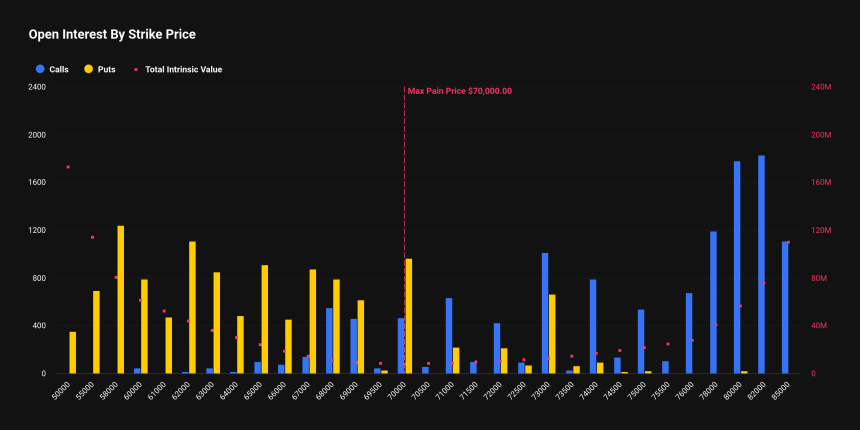Image resolution: width=860 pixels, height=430 pixels.
Task: Select the blue call bar at 78000 strike
Action: click(x=713, y=302)
